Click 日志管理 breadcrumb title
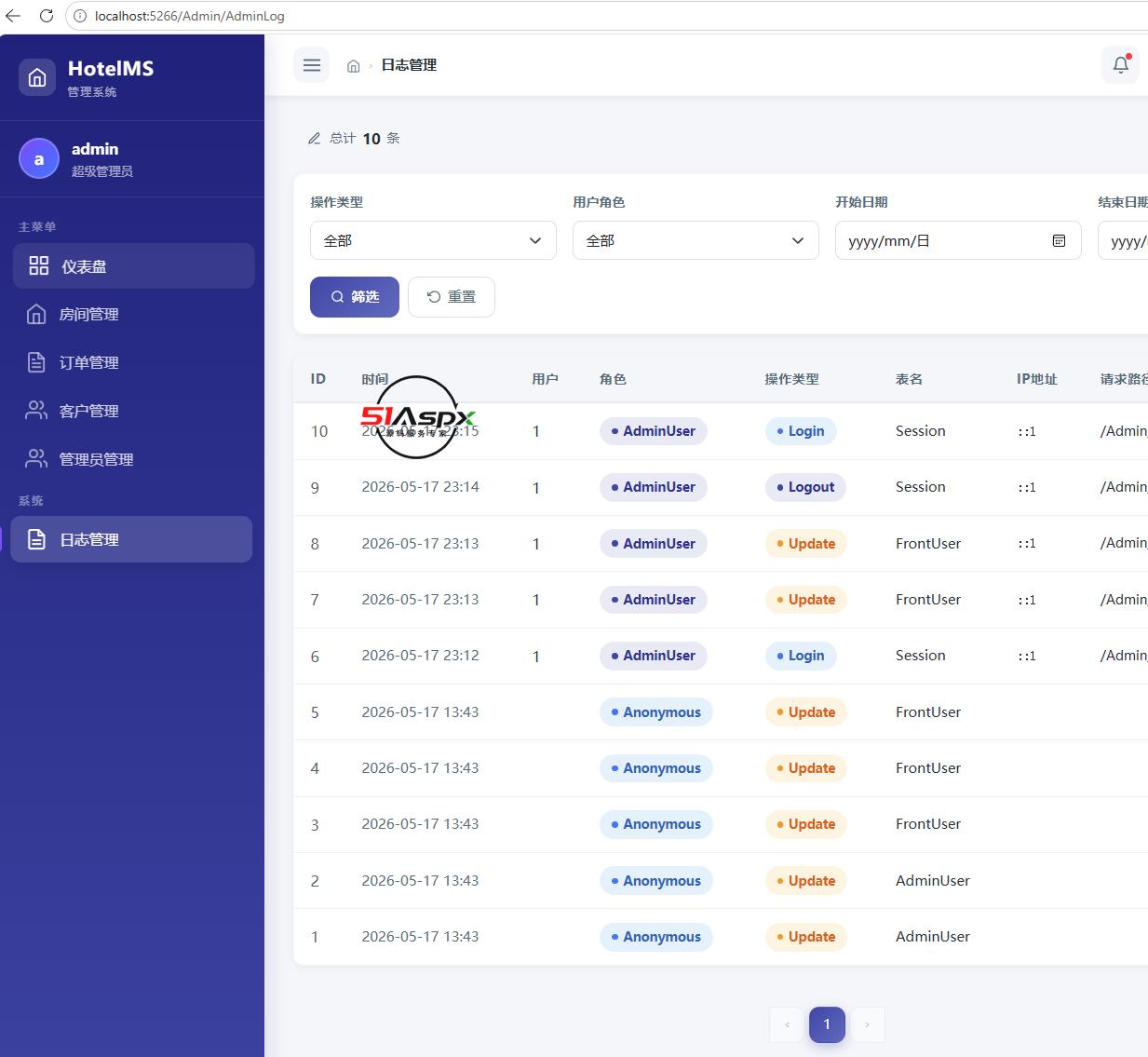1148x1057 pixels. [409, 65]
